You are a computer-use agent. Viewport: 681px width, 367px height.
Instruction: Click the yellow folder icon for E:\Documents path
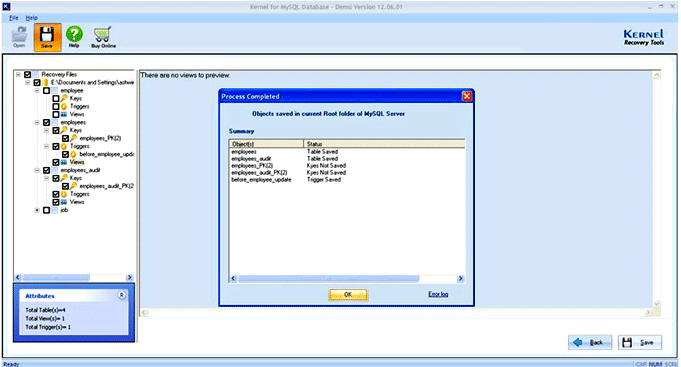pos(45,82)
